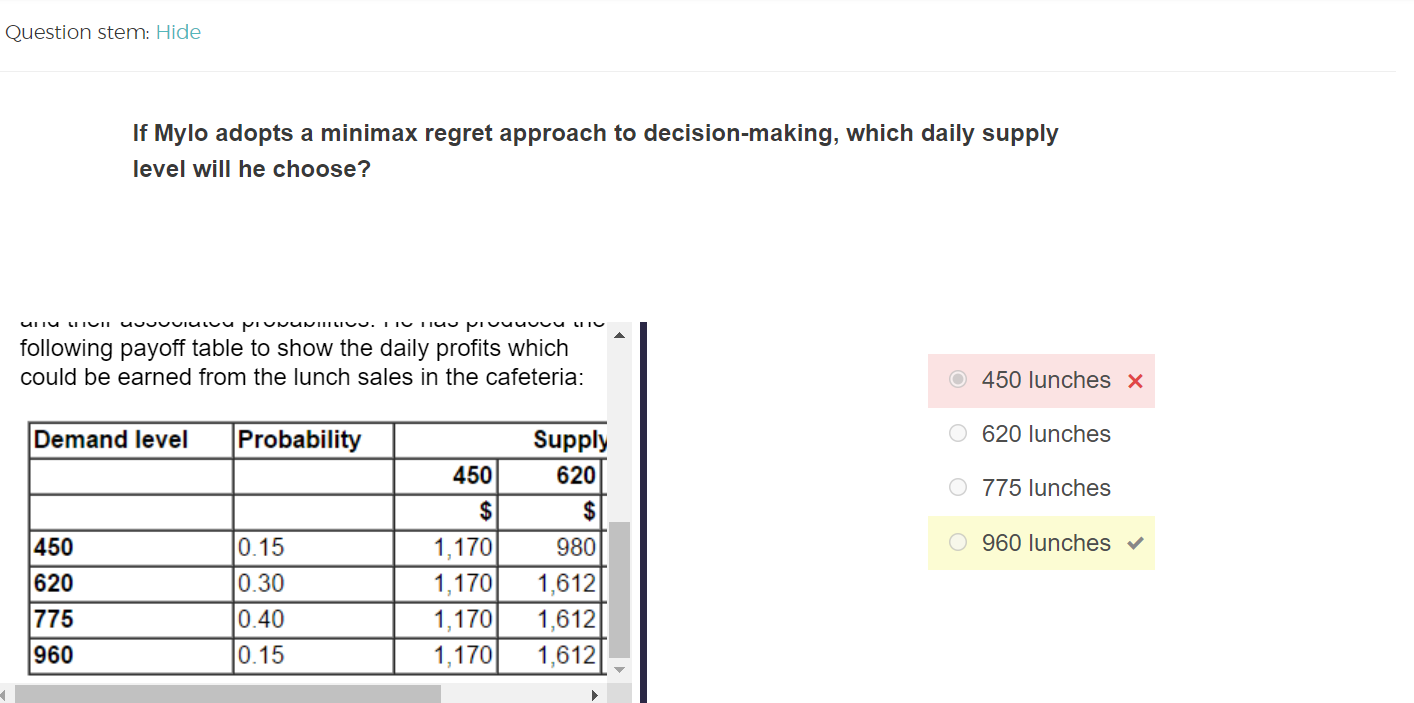Click the gray checkmark beside 960 lunches
The height and width of the screenshot is (703, 1414).
[x=1135, y=544]
